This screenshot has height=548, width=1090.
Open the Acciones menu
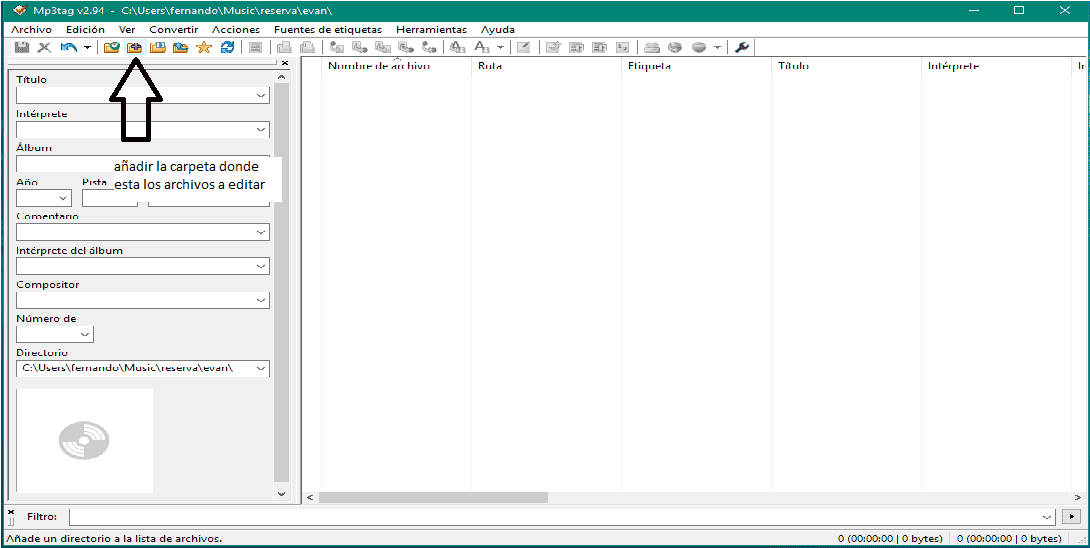pos(236,30)
